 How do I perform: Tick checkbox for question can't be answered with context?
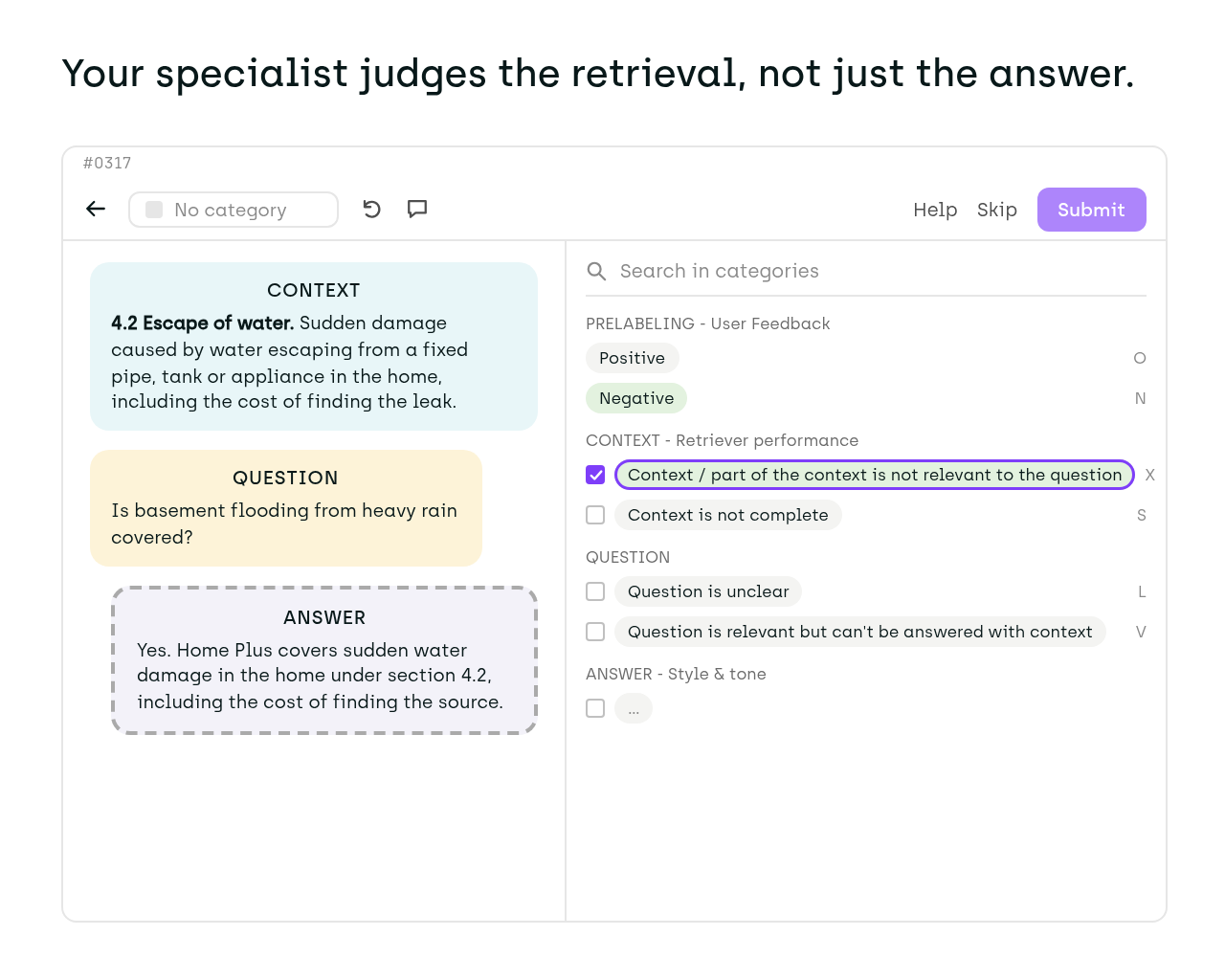(595, 632)
